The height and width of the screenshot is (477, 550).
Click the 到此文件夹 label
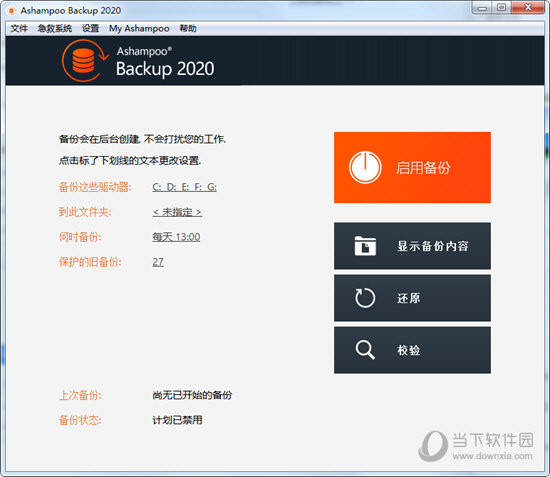point(85,212)
